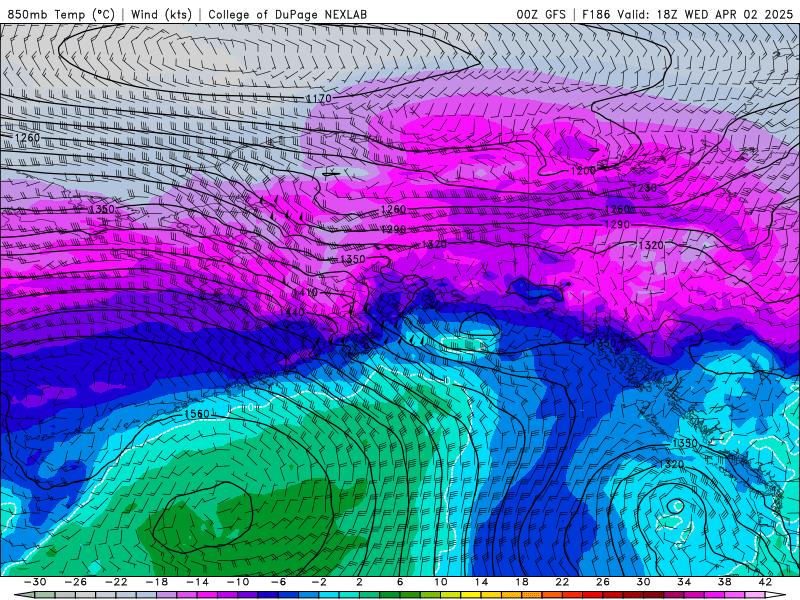This screenshot has width=800, height=600.
Task: Click the -18 color scale value
Action: (x=157, y=582)
